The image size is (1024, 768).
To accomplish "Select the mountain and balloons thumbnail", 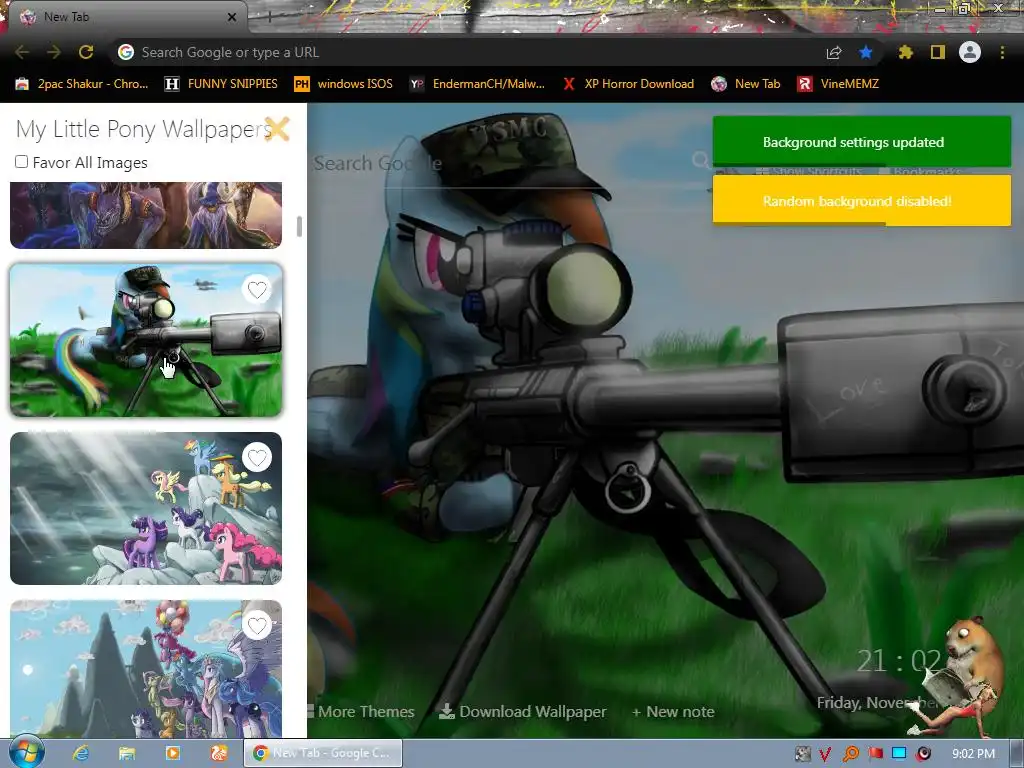I will coord(146,669).
